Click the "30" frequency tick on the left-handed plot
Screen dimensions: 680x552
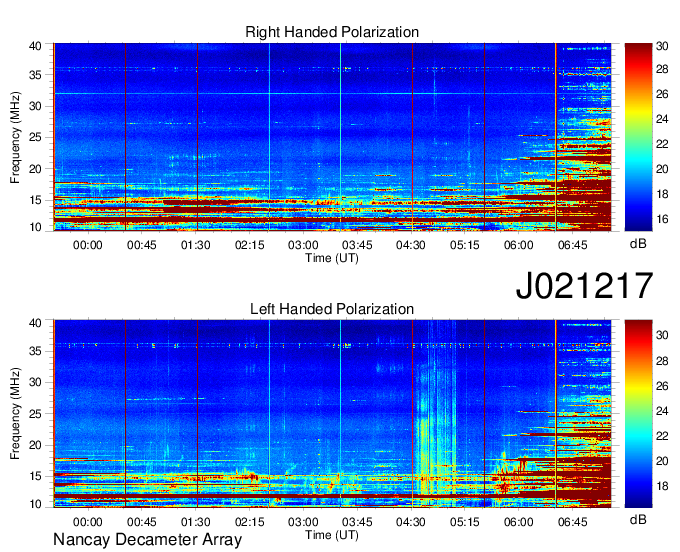35,382
